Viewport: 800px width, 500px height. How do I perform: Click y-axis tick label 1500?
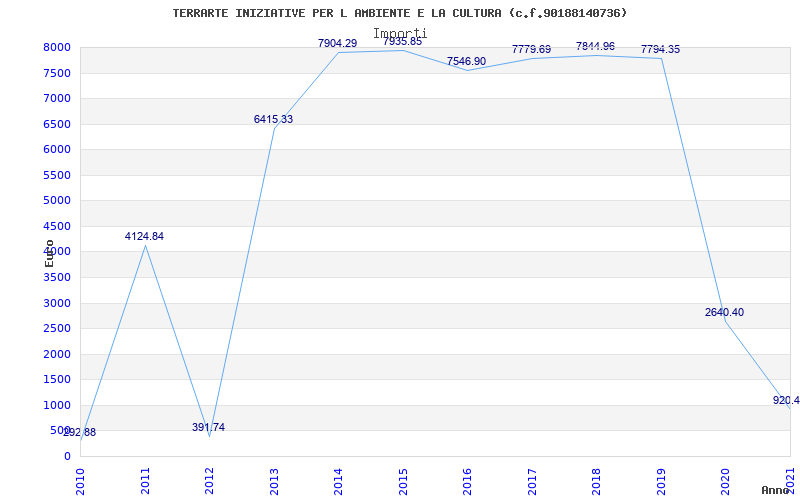click(57, 380)
